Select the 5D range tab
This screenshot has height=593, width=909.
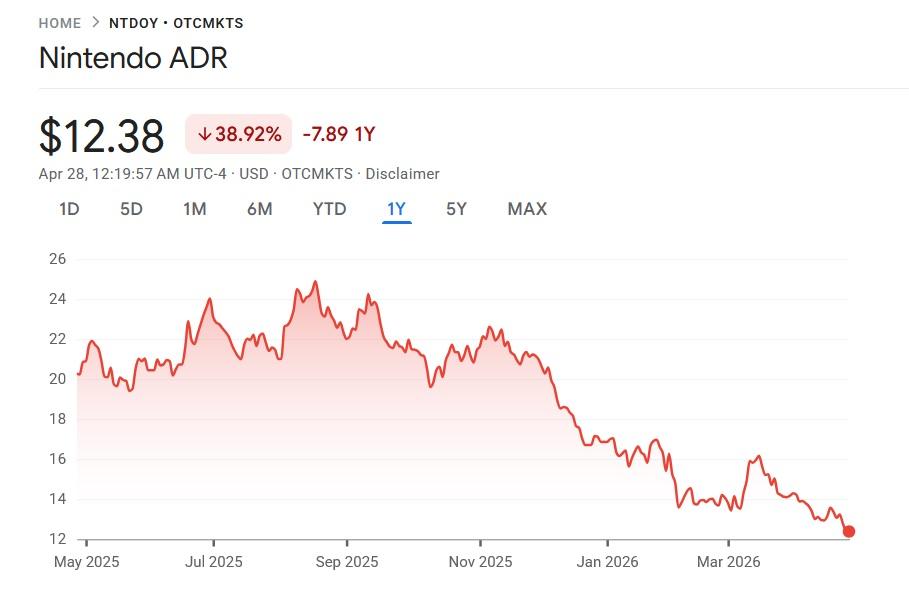point(131,209)
